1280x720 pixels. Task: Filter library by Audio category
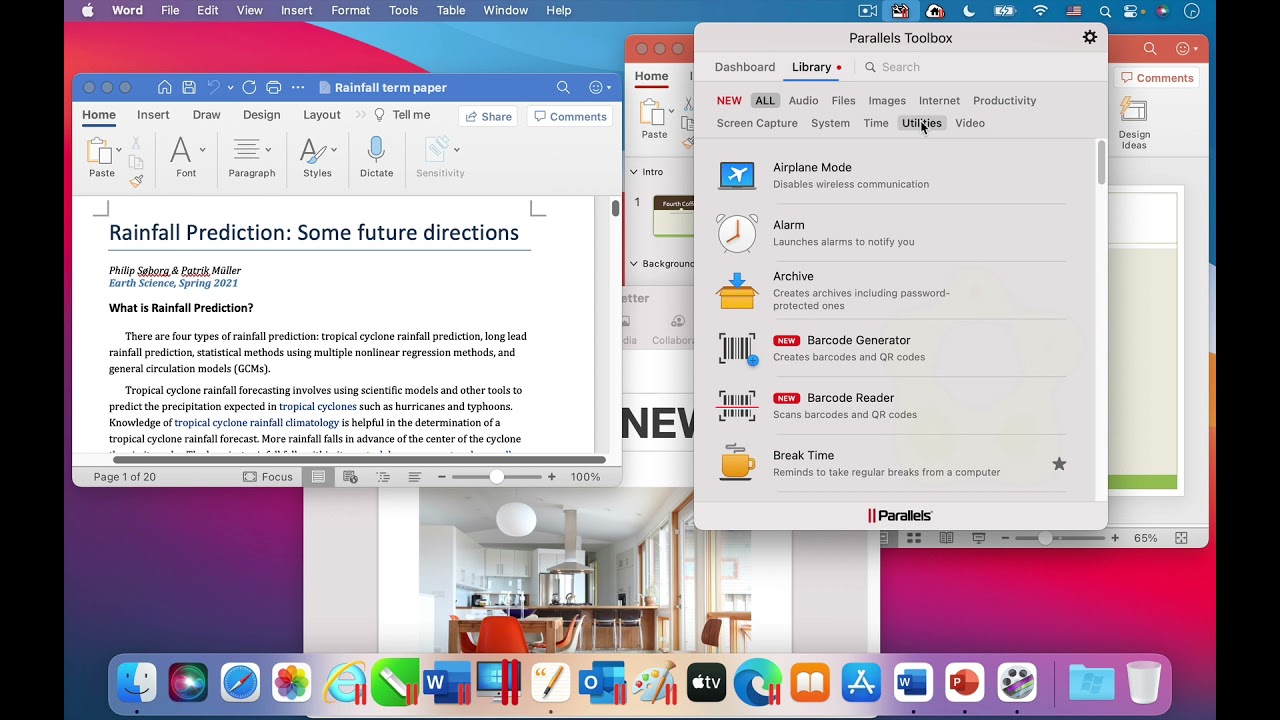tap(803, 100)
